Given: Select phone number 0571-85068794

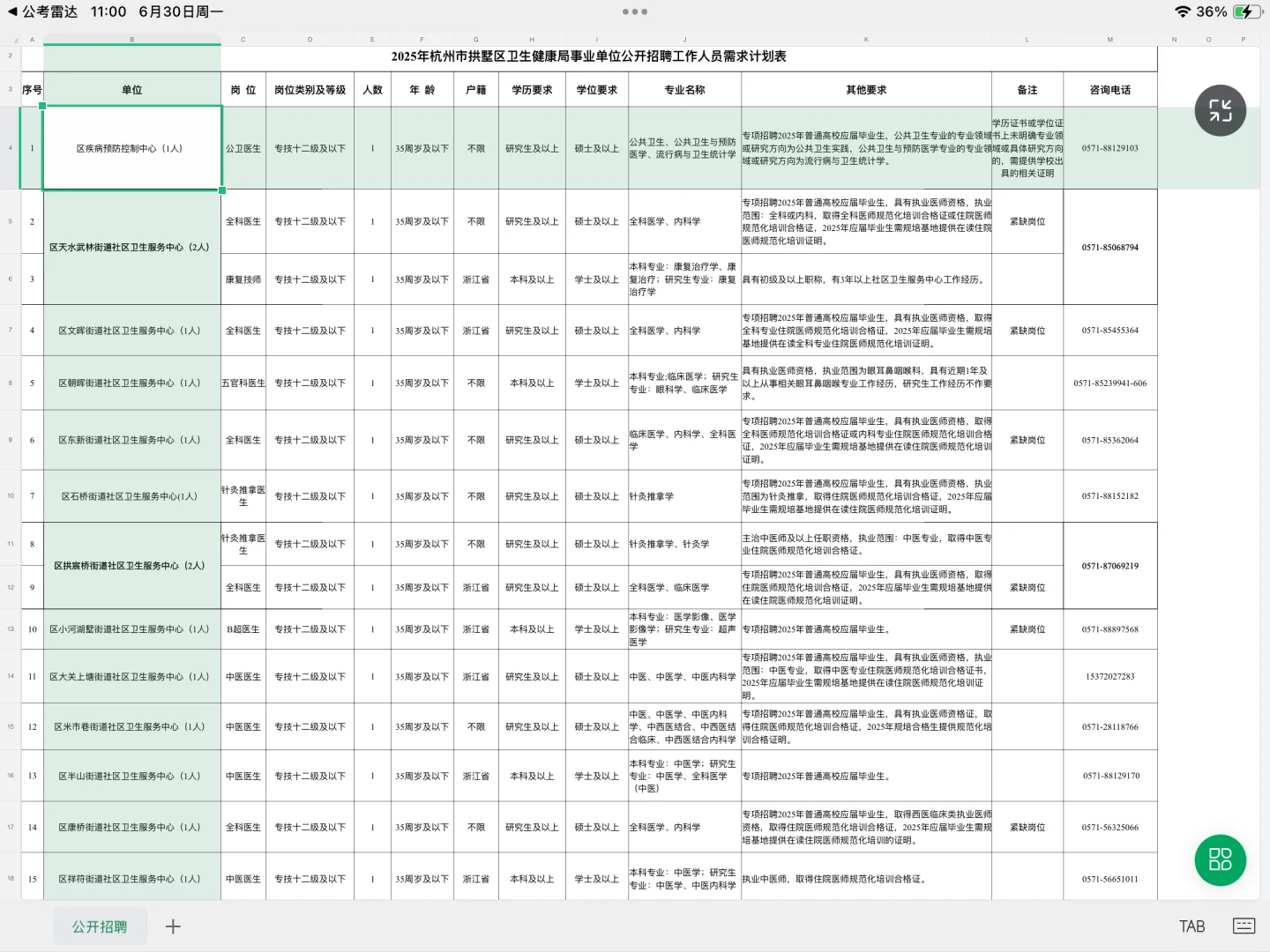Looking at the screenshot, I should [x=1110, y=248].
